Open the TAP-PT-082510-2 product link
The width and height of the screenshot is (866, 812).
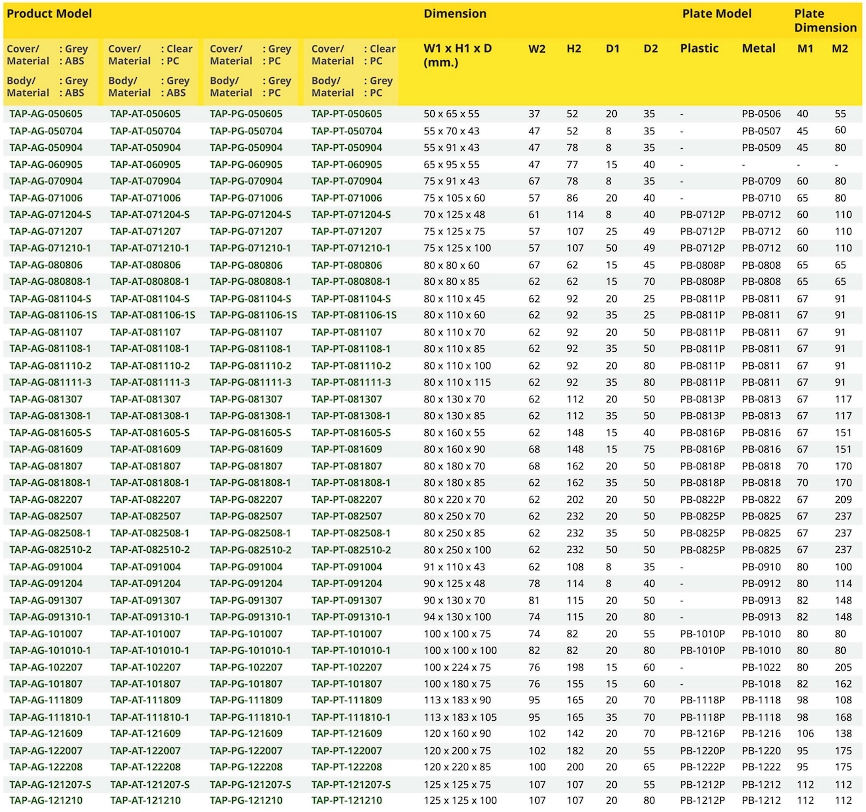tap(351, 550)
